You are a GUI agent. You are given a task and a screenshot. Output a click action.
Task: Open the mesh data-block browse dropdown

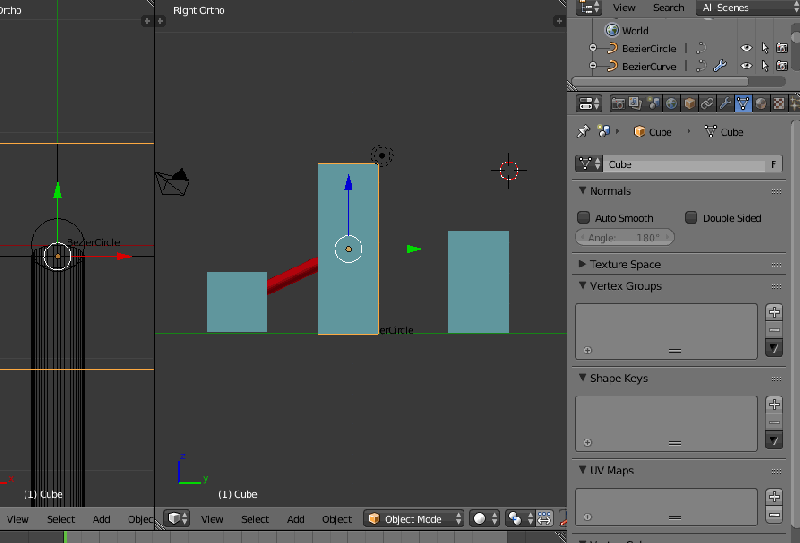(x=589, y=164)
